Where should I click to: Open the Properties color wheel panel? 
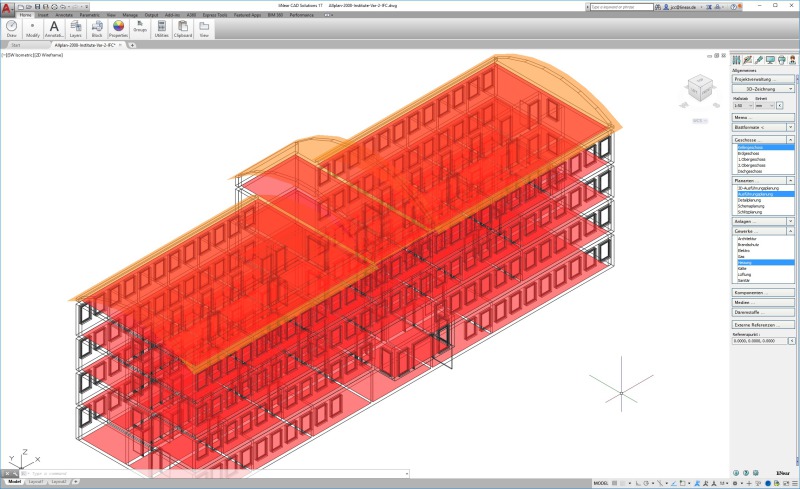tap(118, 28)
